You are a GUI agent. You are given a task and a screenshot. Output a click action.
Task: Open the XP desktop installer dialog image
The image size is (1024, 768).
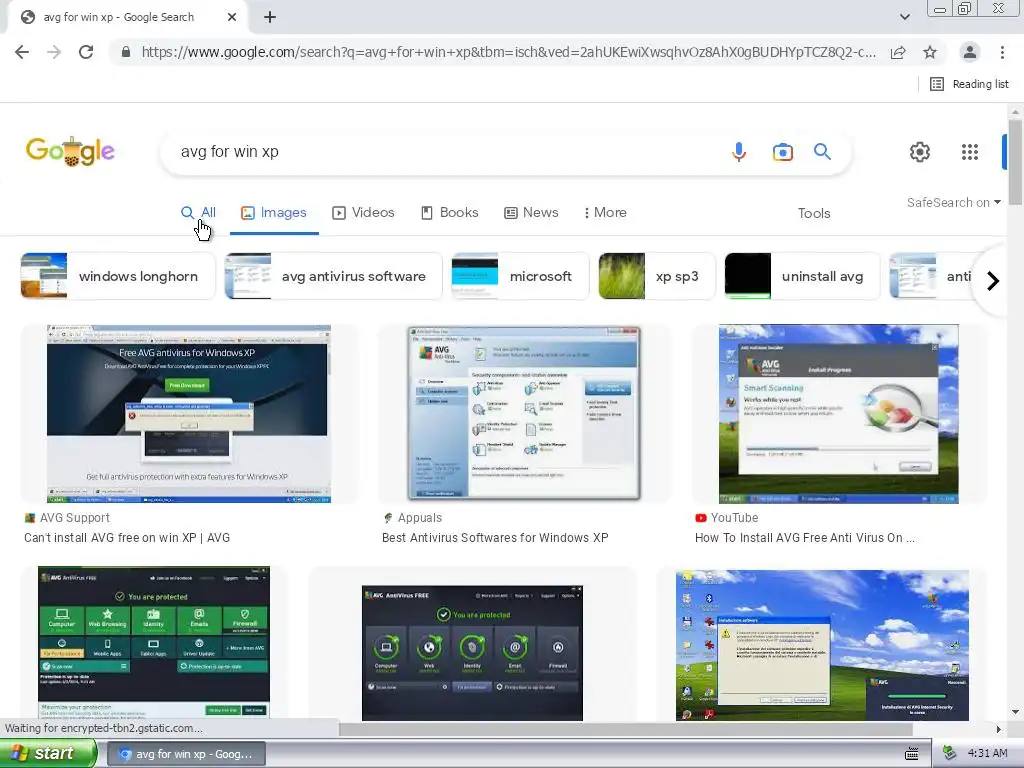822,645
